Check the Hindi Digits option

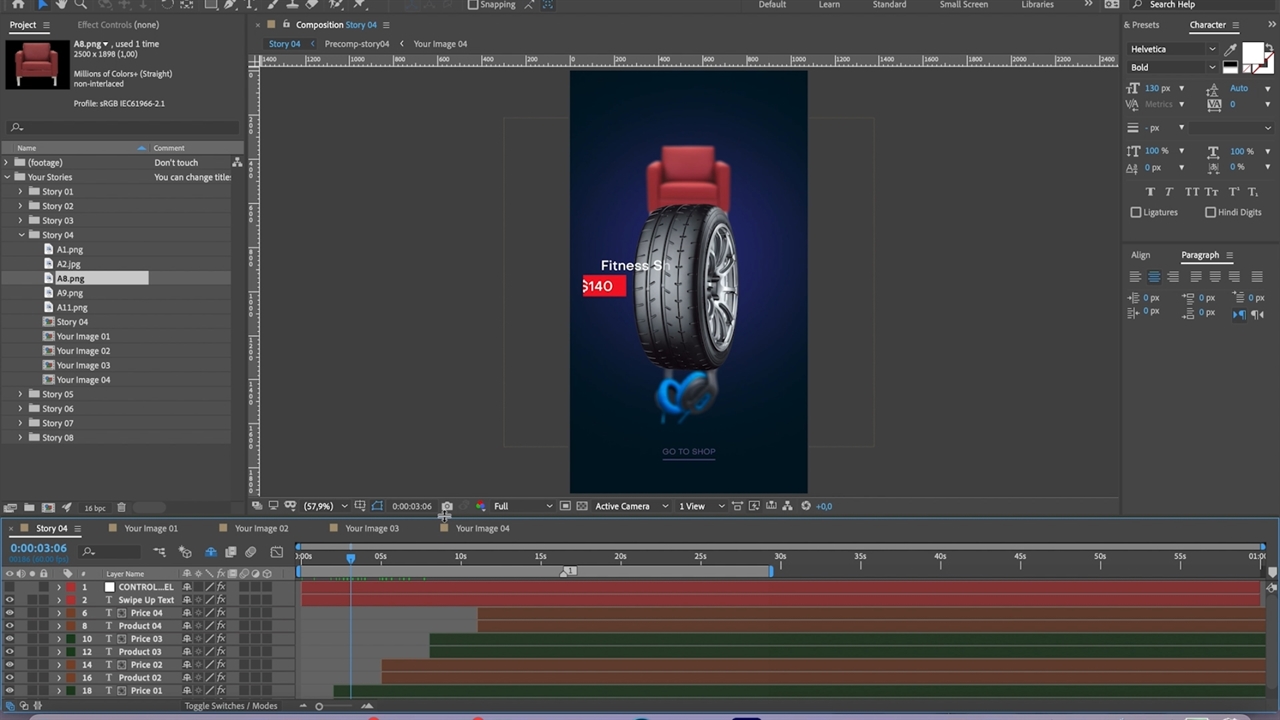pos(1210,212)
